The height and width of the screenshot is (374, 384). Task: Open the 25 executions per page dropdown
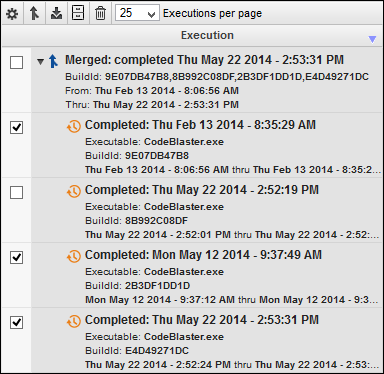[x=137, y=13]
